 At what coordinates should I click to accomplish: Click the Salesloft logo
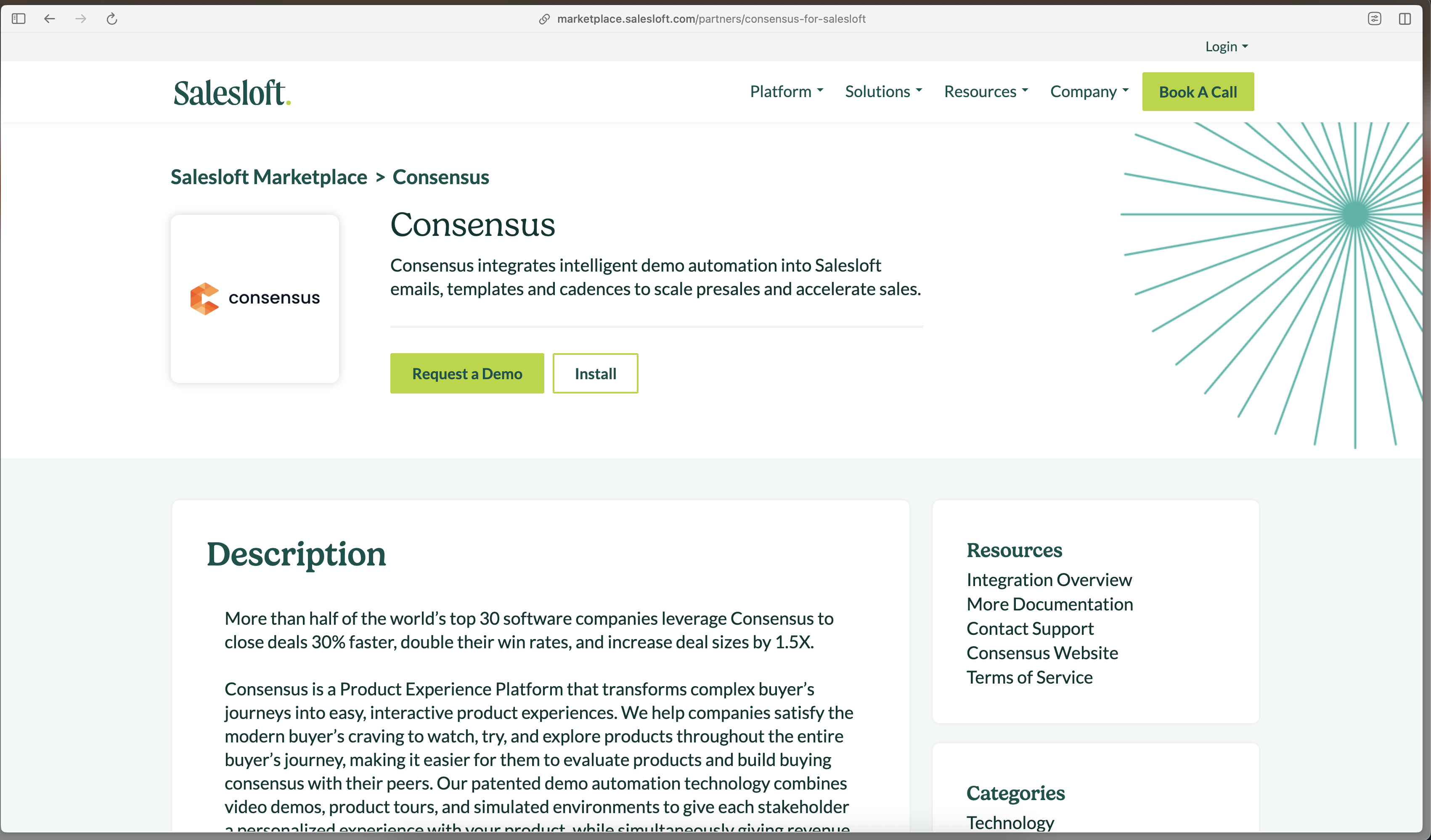tap(232, 92)
